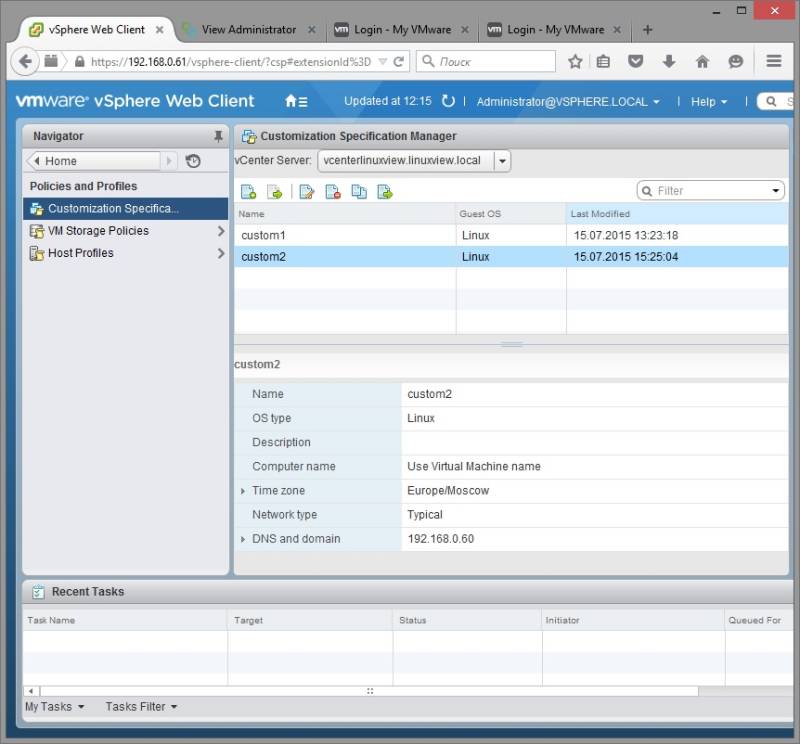Click the Status column header
This screenshot has height=744, width=800.
[467, 621]
